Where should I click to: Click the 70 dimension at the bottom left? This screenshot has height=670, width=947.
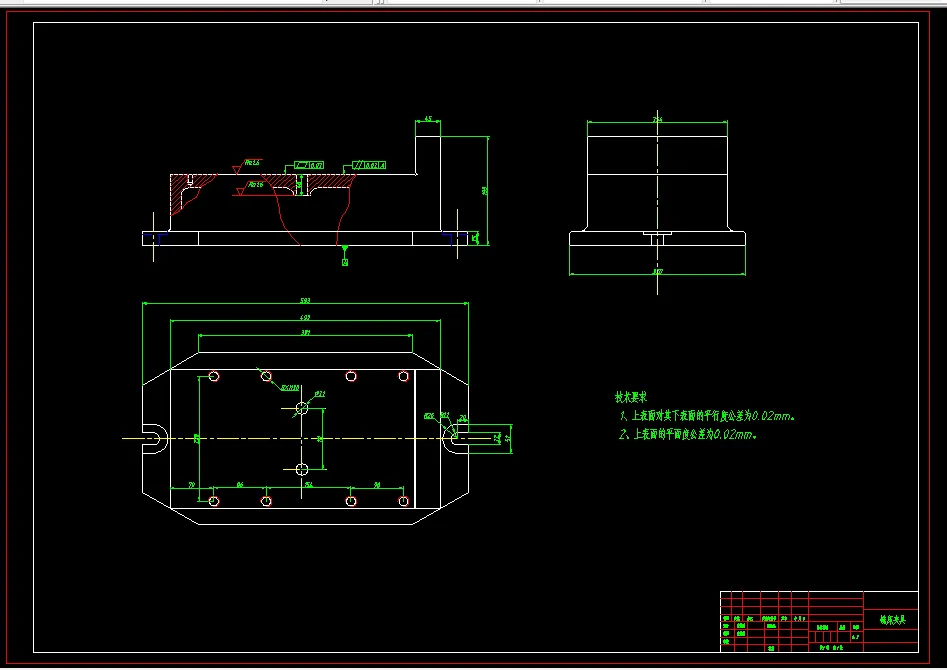click(x=191, y=485)
